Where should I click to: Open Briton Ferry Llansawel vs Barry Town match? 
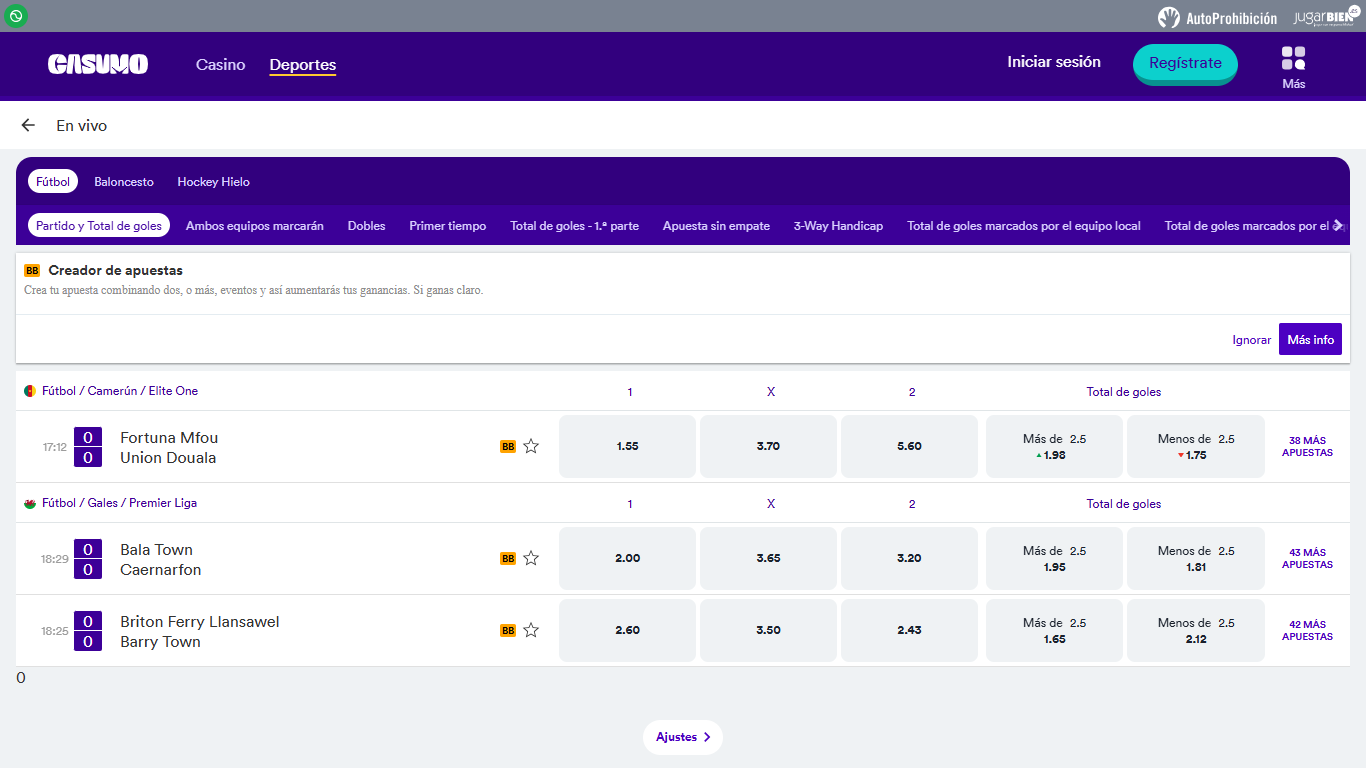coord(200,631)
